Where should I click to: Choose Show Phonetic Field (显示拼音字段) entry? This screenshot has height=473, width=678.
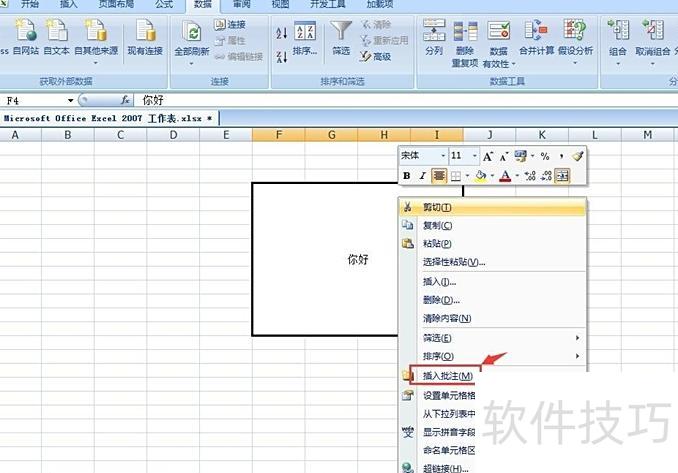click(438, 432)
